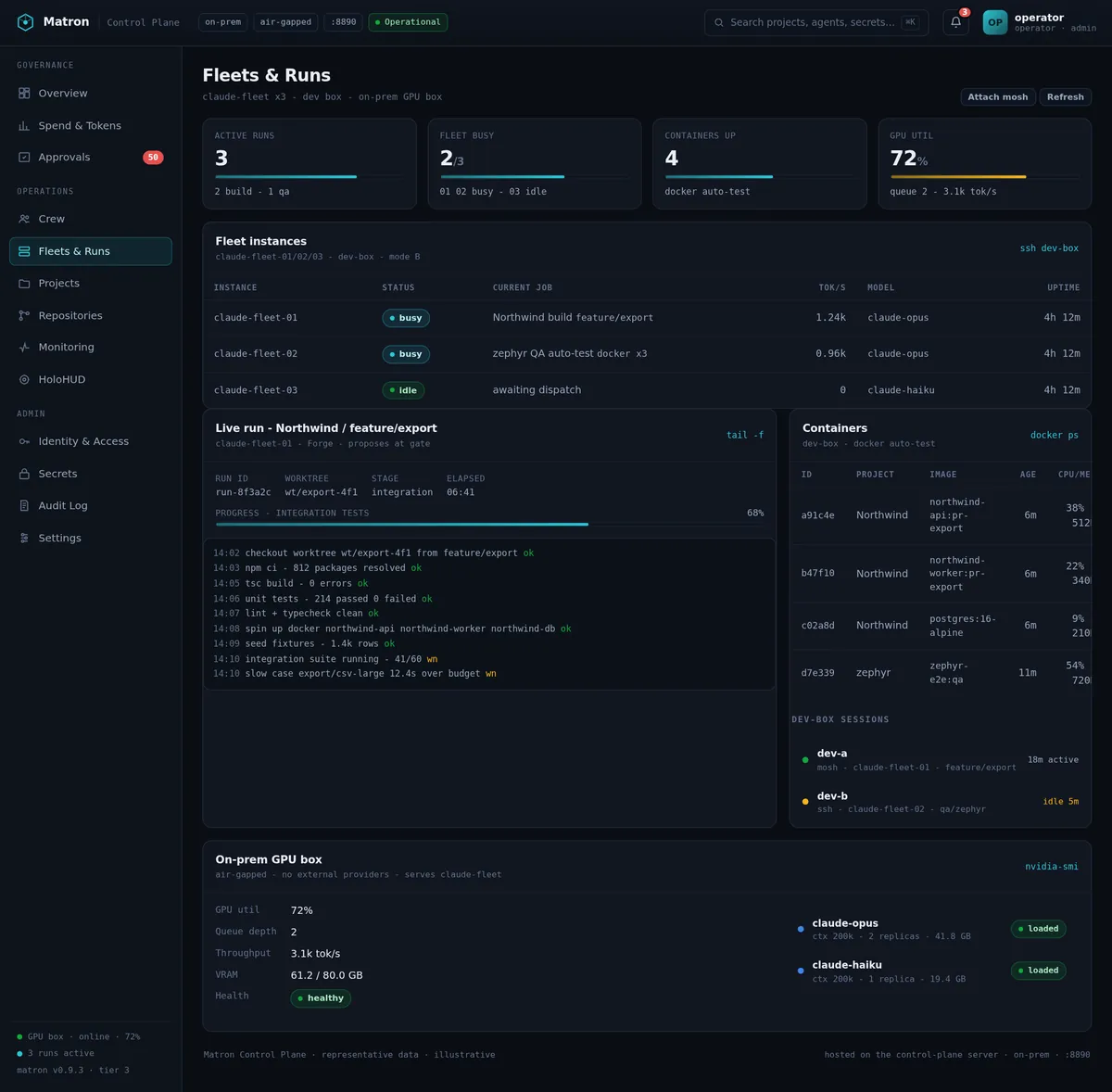Image resolution: width=1112 pixels, height=1092 pixels.
Task: Select the claude-fleet-01 instance row
Action: point(647,318)
